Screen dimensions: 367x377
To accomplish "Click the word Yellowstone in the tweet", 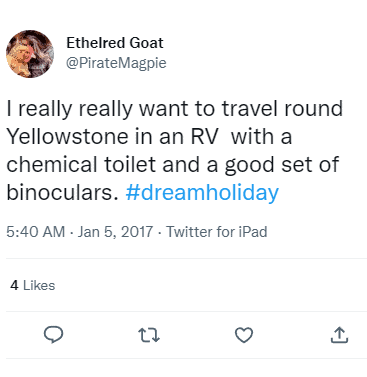I will coord(68,137).
